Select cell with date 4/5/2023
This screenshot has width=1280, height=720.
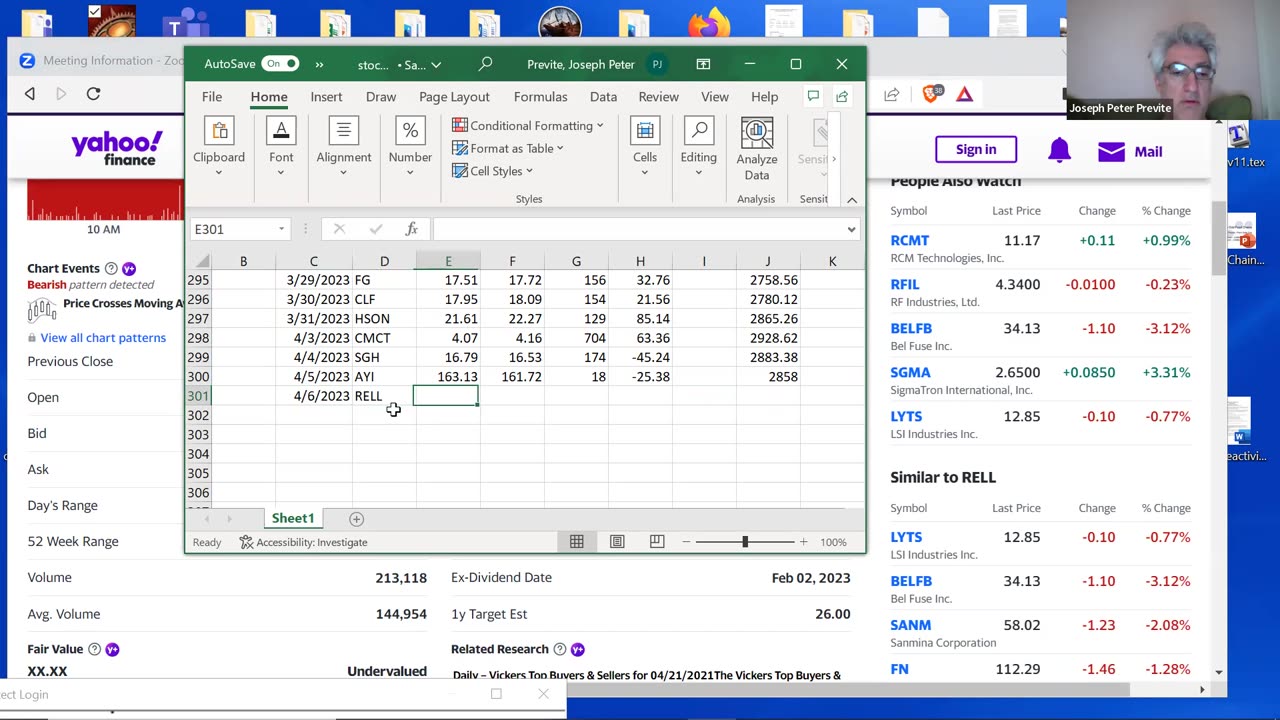[313, 377]
